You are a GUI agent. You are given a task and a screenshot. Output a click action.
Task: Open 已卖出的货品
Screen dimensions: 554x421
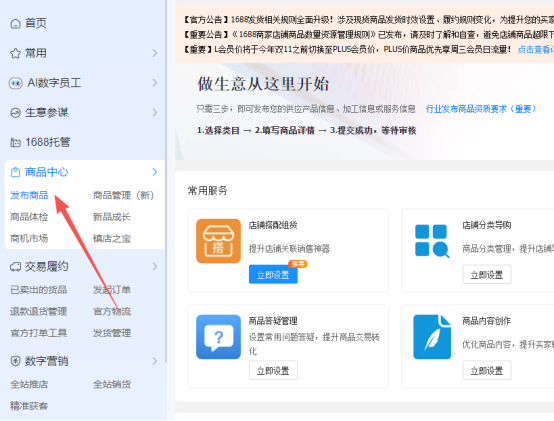click(39, 290)
